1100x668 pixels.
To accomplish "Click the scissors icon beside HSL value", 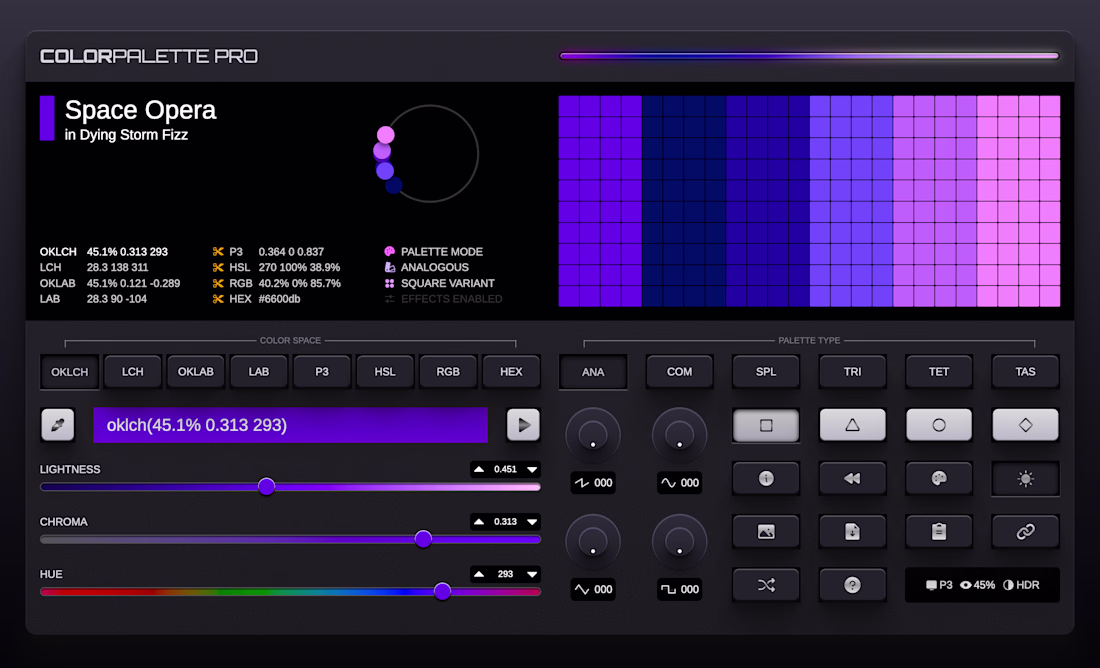I will [x=218, y=267].
